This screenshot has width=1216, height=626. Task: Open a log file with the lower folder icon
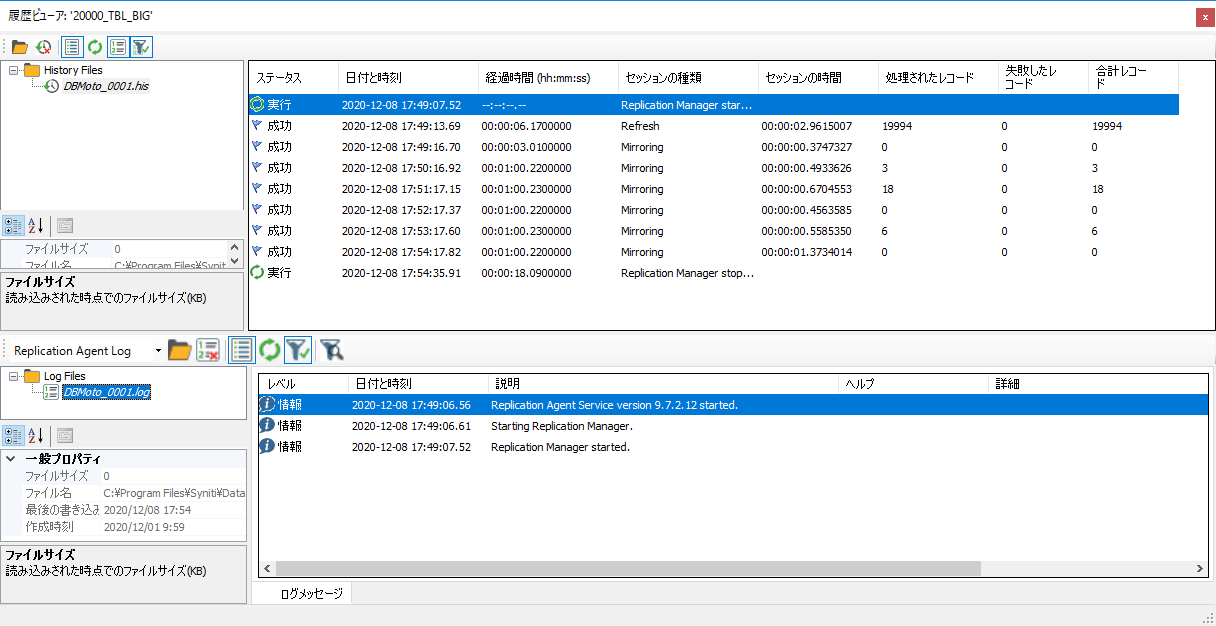coord(180,350)
